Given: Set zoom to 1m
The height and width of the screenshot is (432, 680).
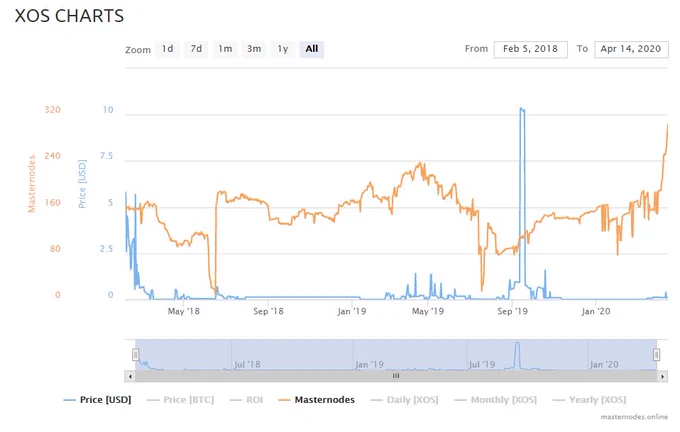Looking at the screenshot, I should 225,49.
